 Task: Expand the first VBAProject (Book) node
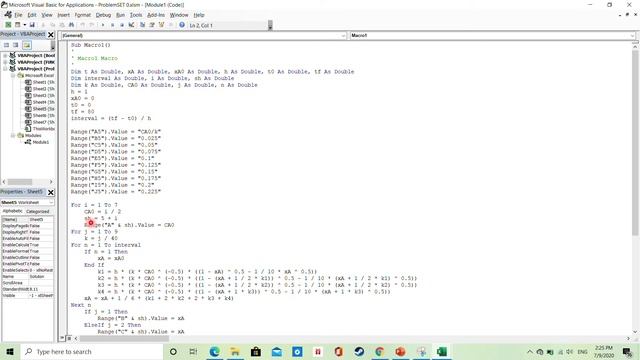point(5,55)
